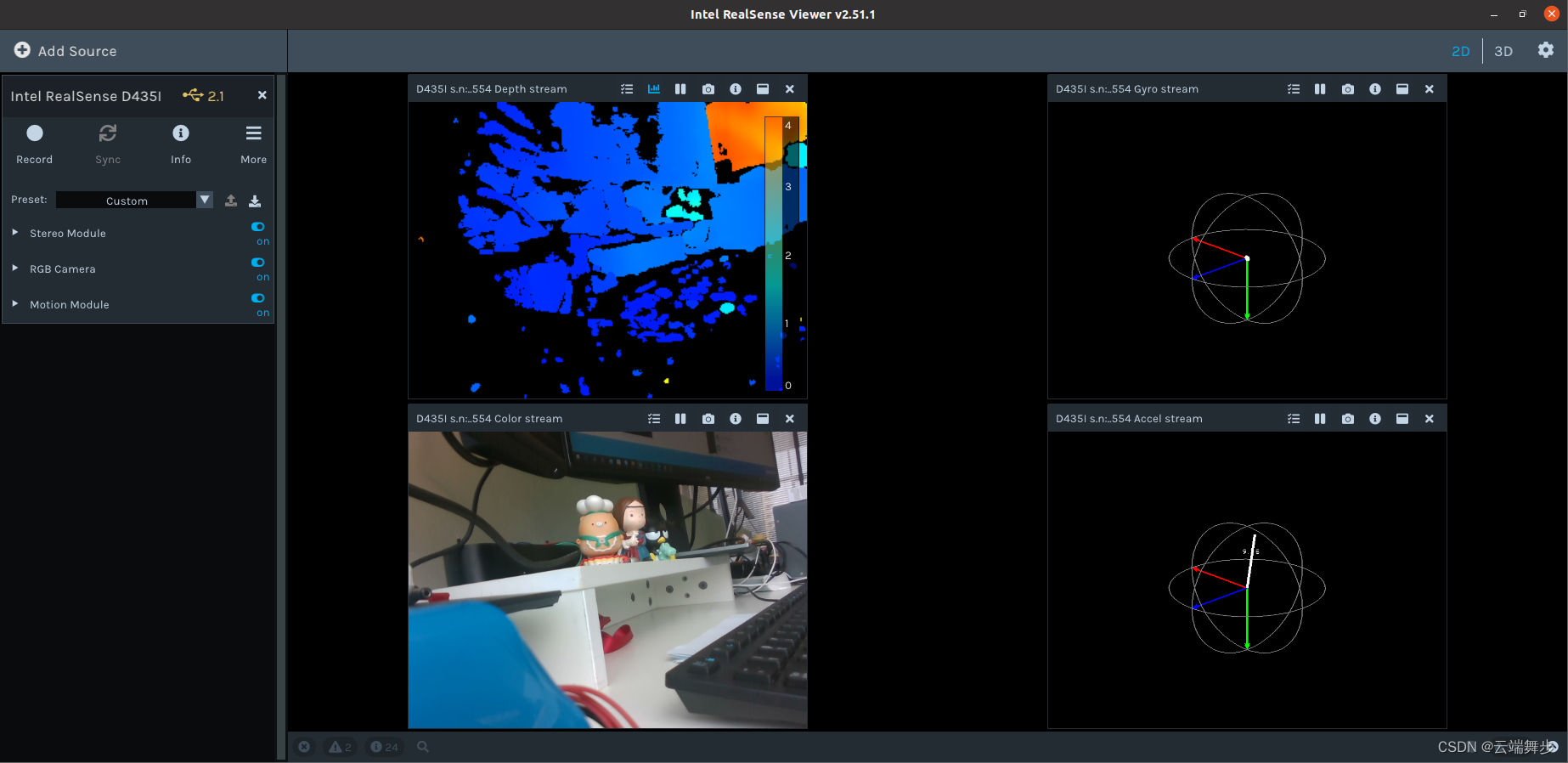Take snapshot of Color stream
This screenshot has width=1568, height=763.
708,419
